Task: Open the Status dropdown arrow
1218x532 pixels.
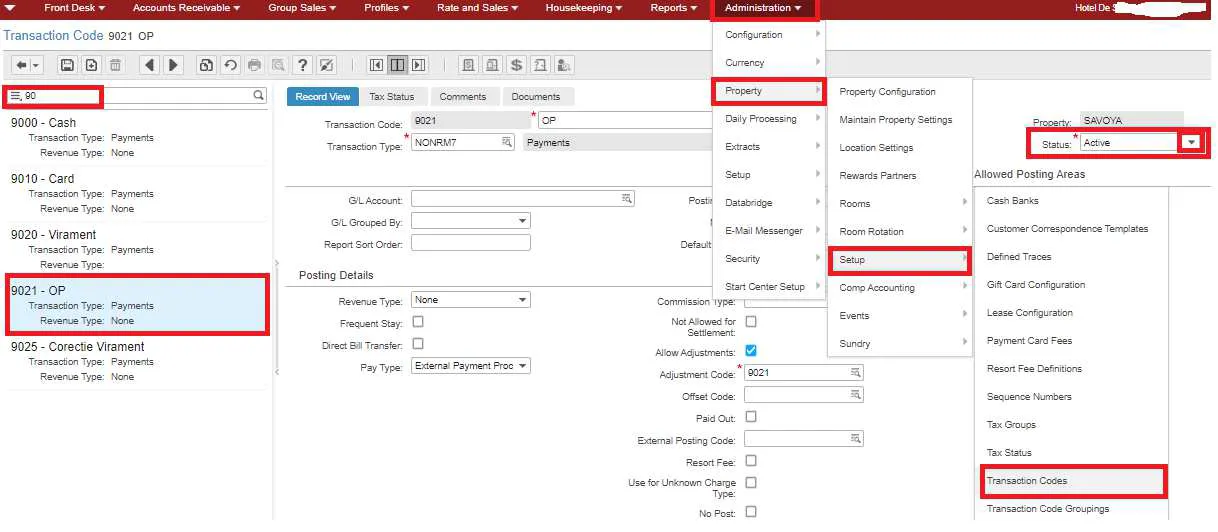Action: tap(1191, 143)
